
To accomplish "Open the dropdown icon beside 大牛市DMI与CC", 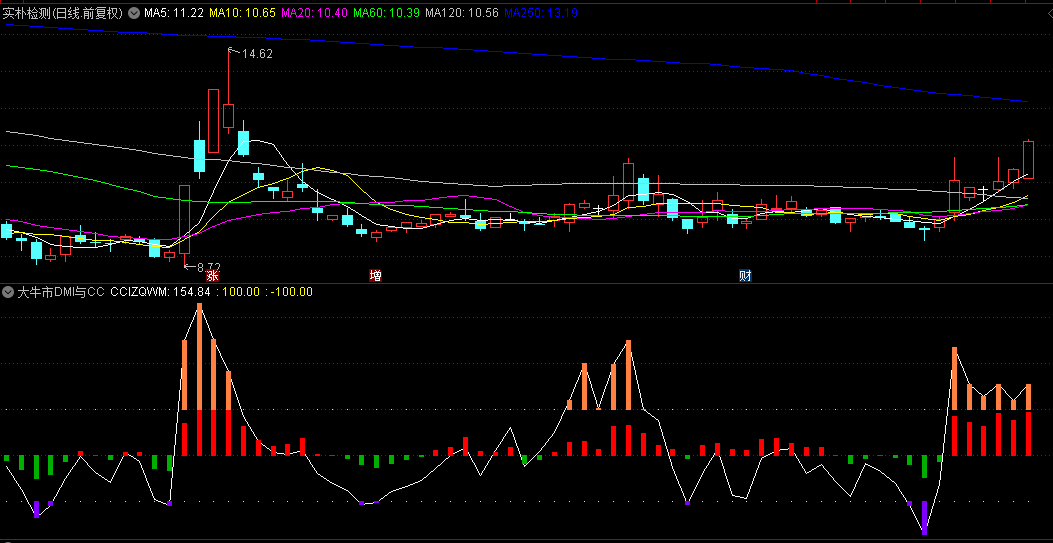I will click(x=8, y=292).
